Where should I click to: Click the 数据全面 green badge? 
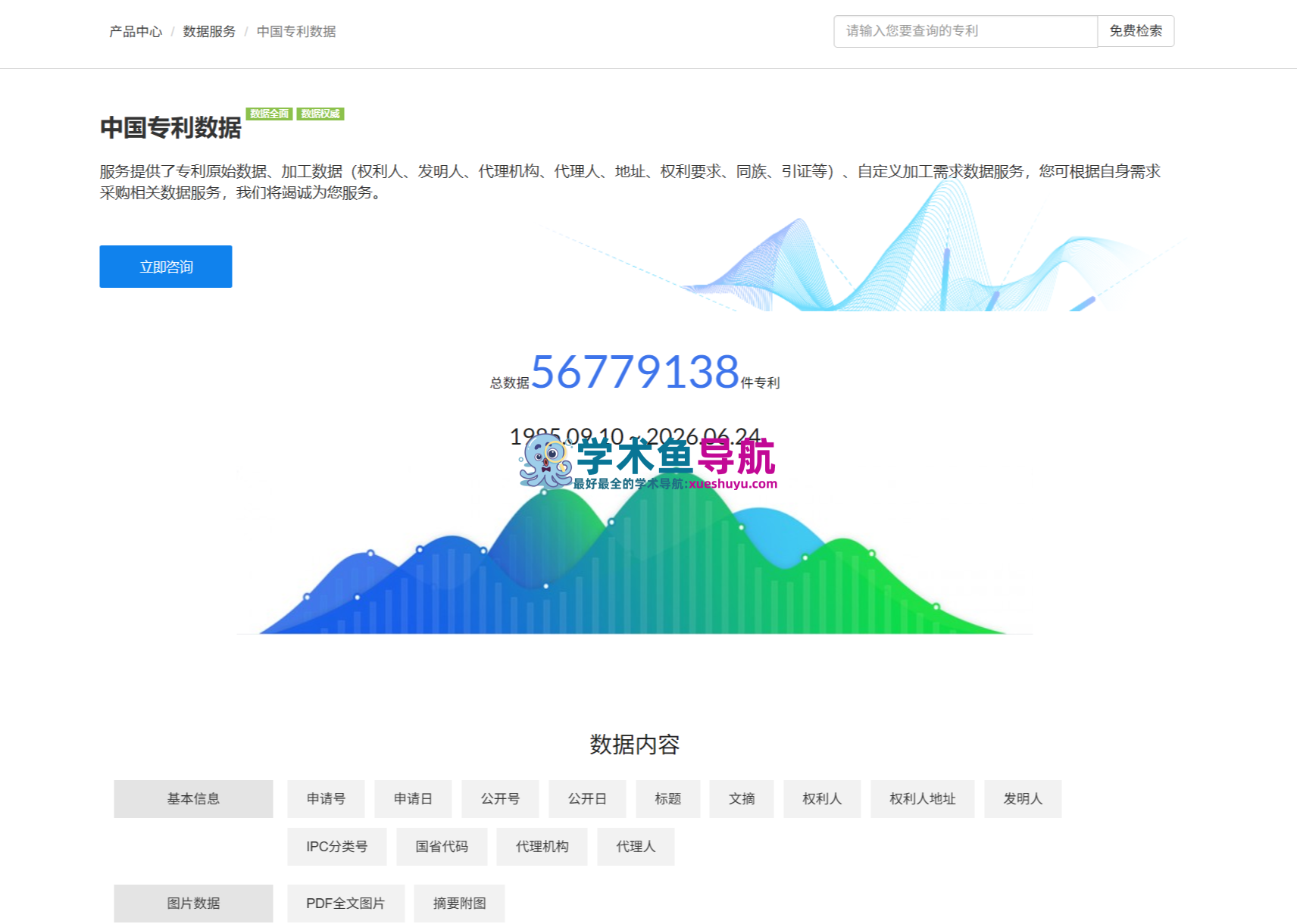click(x=269, y=114)
